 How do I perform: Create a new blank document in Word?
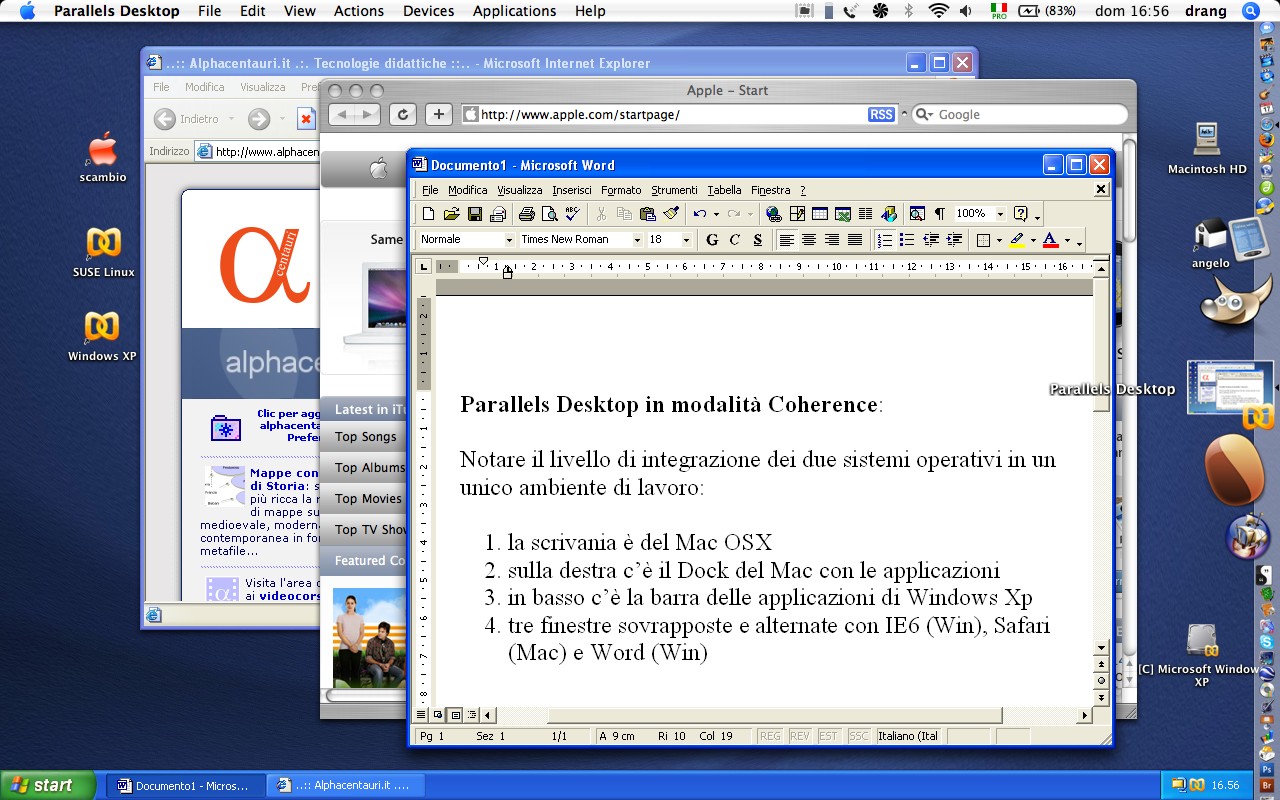[x=429, y=214]
